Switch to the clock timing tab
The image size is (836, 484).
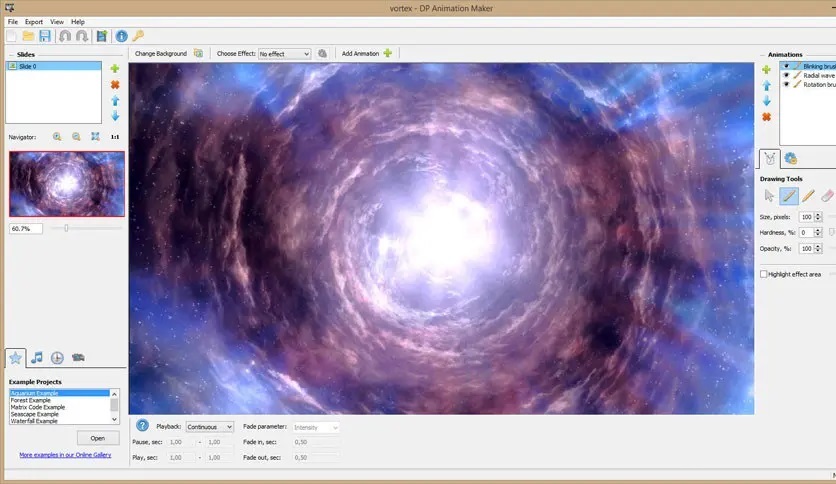click(57, 358)
